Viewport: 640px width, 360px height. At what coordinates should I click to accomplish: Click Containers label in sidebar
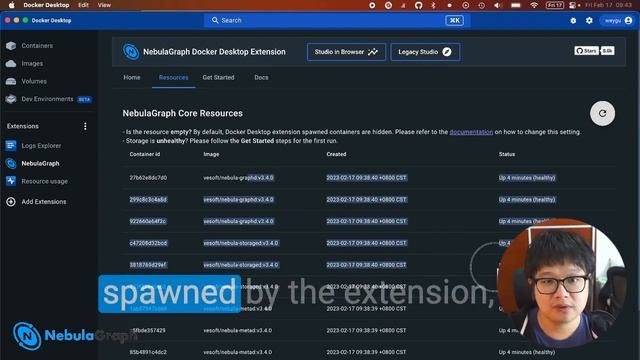click(37, 46)
